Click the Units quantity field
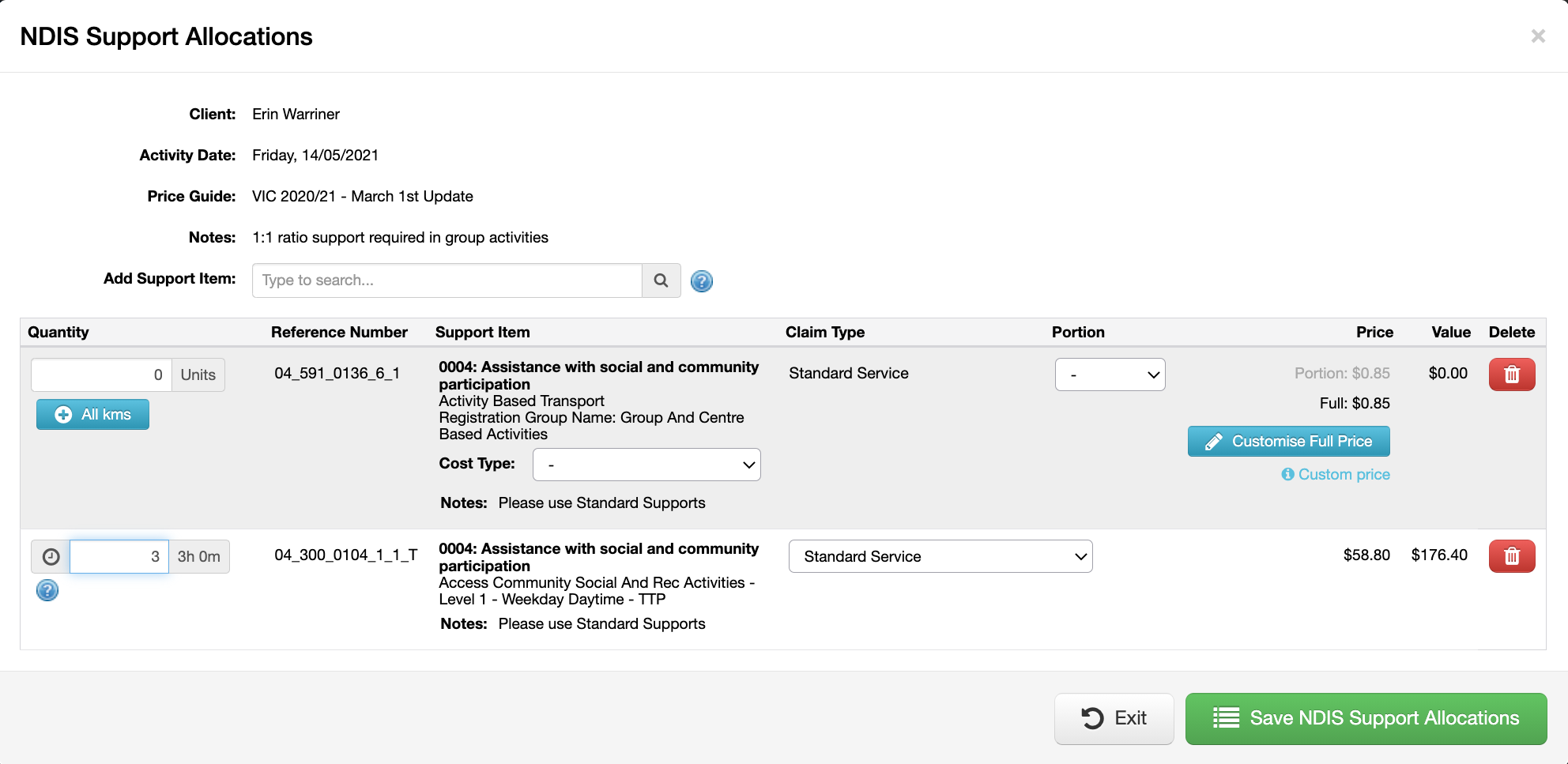This screenshot has height=764, width=1568. click(101, 374)
